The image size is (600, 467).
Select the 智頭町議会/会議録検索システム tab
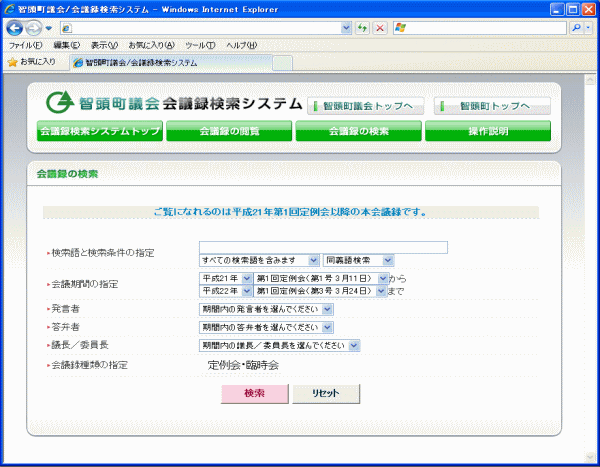pyautogui.click(x=171, y=63)
